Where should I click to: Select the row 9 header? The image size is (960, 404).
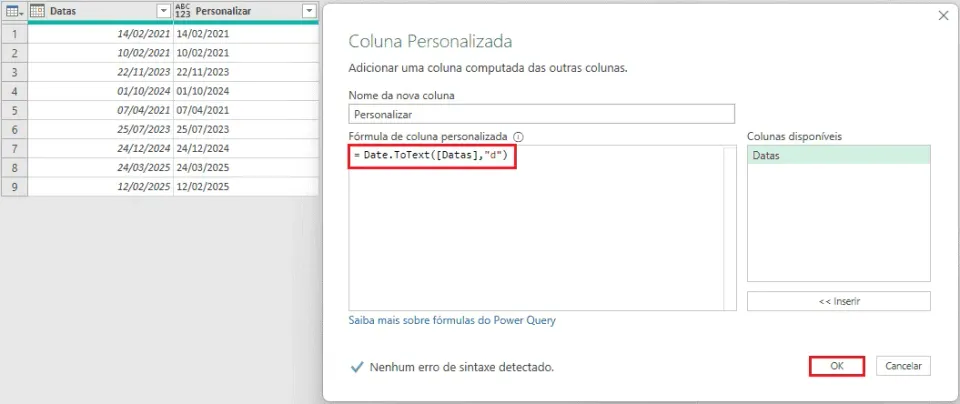15,187
